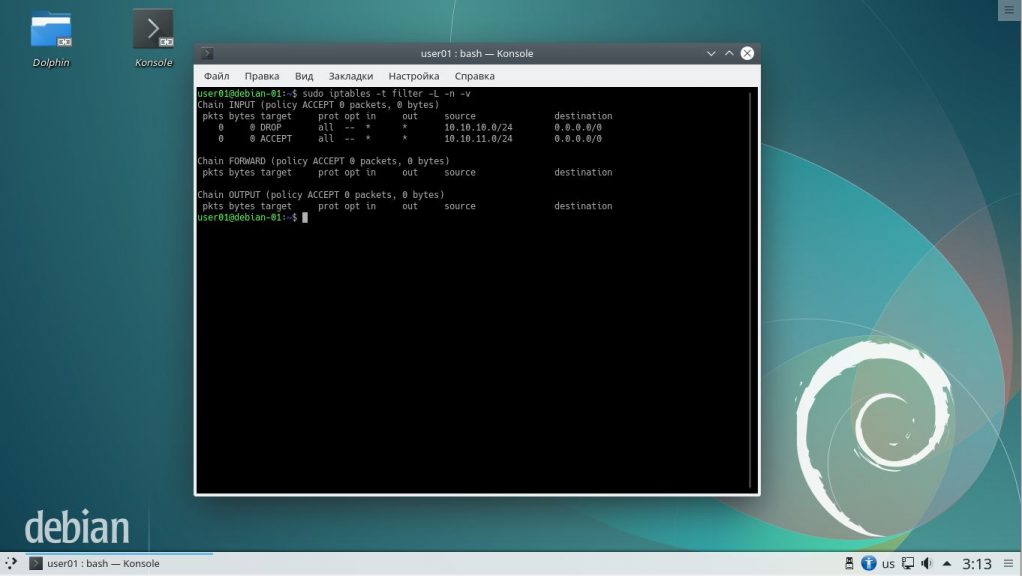
Task: Click the 3:13 clock in the panel
Action: pyautogui.click(x=976, y=564)
